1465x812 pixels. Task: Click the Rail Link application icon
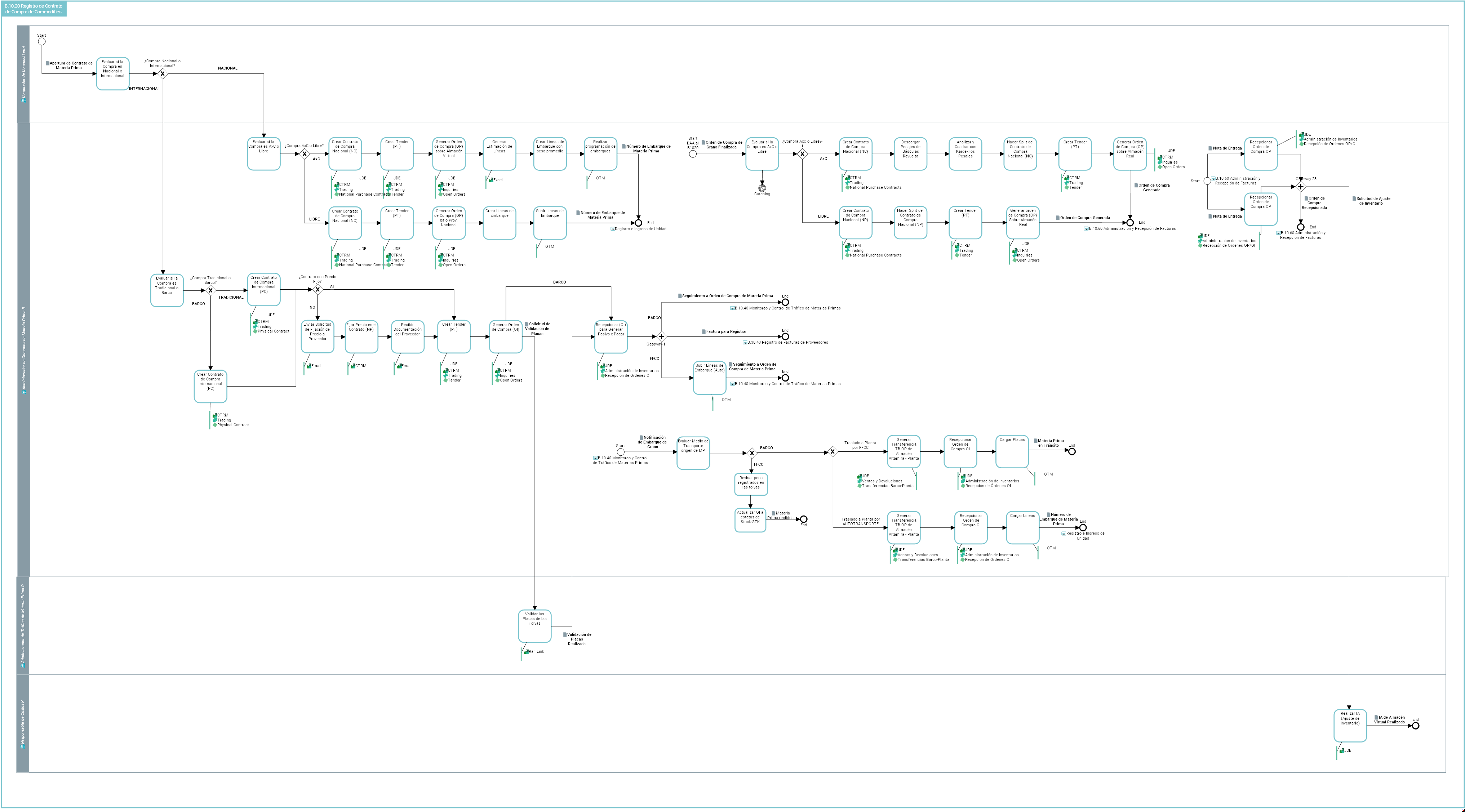tap(526, 652)
